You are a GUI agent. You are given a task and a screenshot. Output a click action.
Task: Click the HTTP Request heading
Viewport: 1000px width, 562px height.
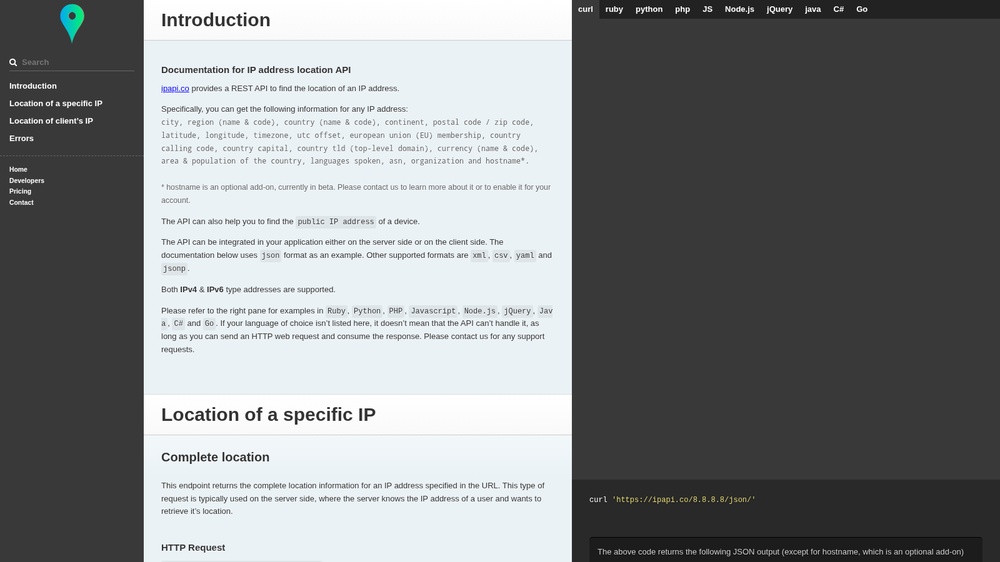(x=193, y=547)
